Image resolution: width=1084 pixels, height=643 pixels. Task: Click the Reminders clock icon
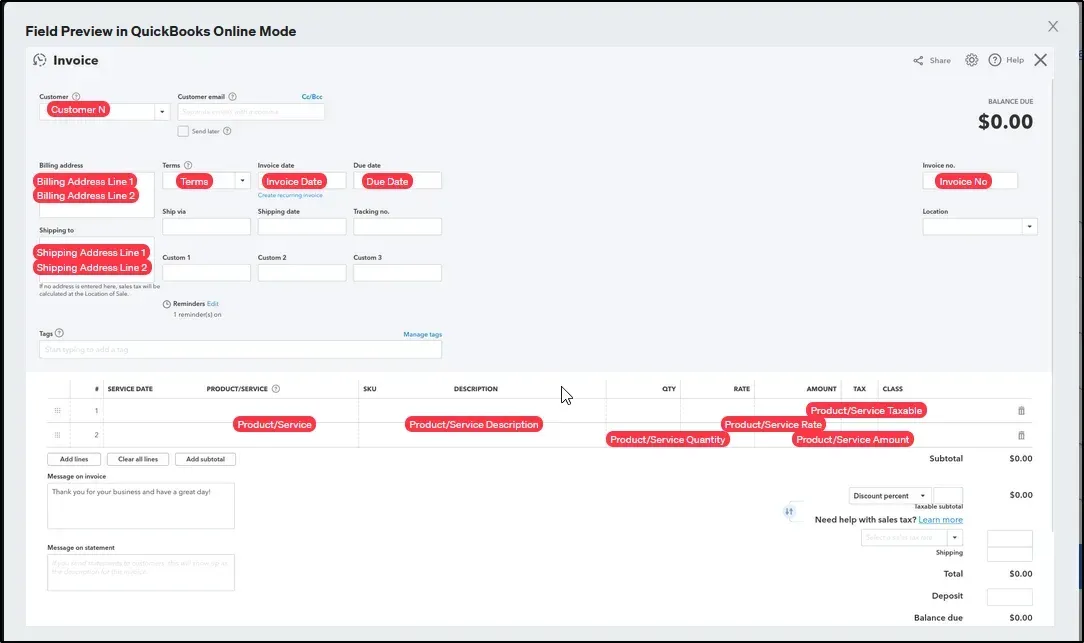[x=167, y=304]
